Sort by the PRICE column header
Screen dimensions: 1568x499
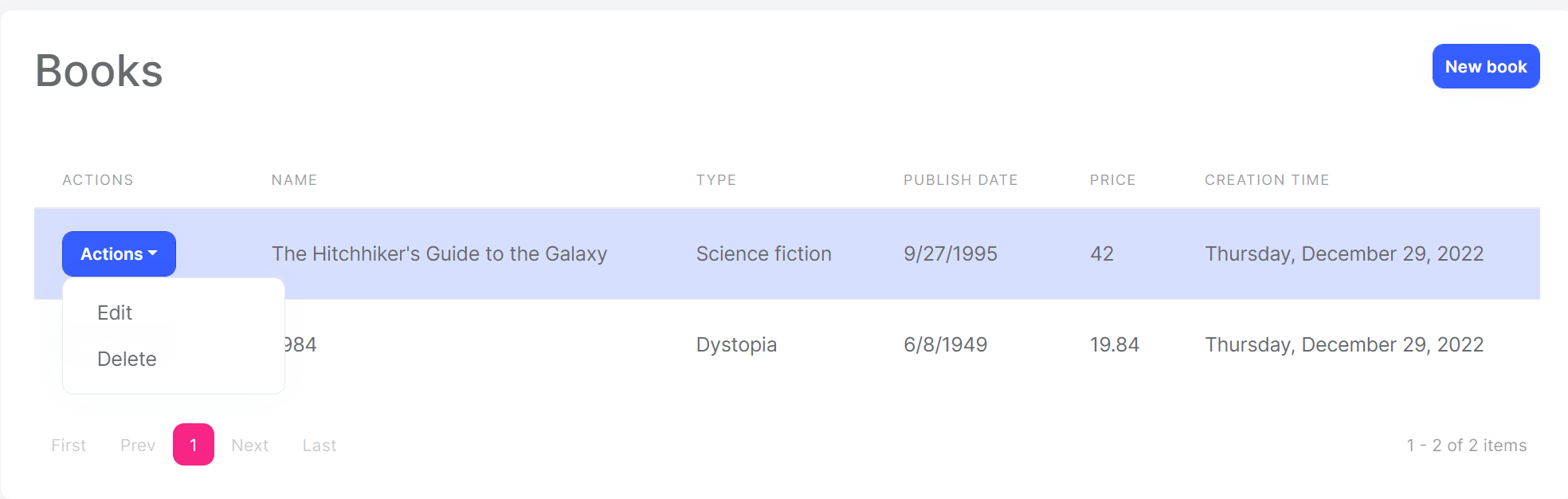pos(1112,179)
